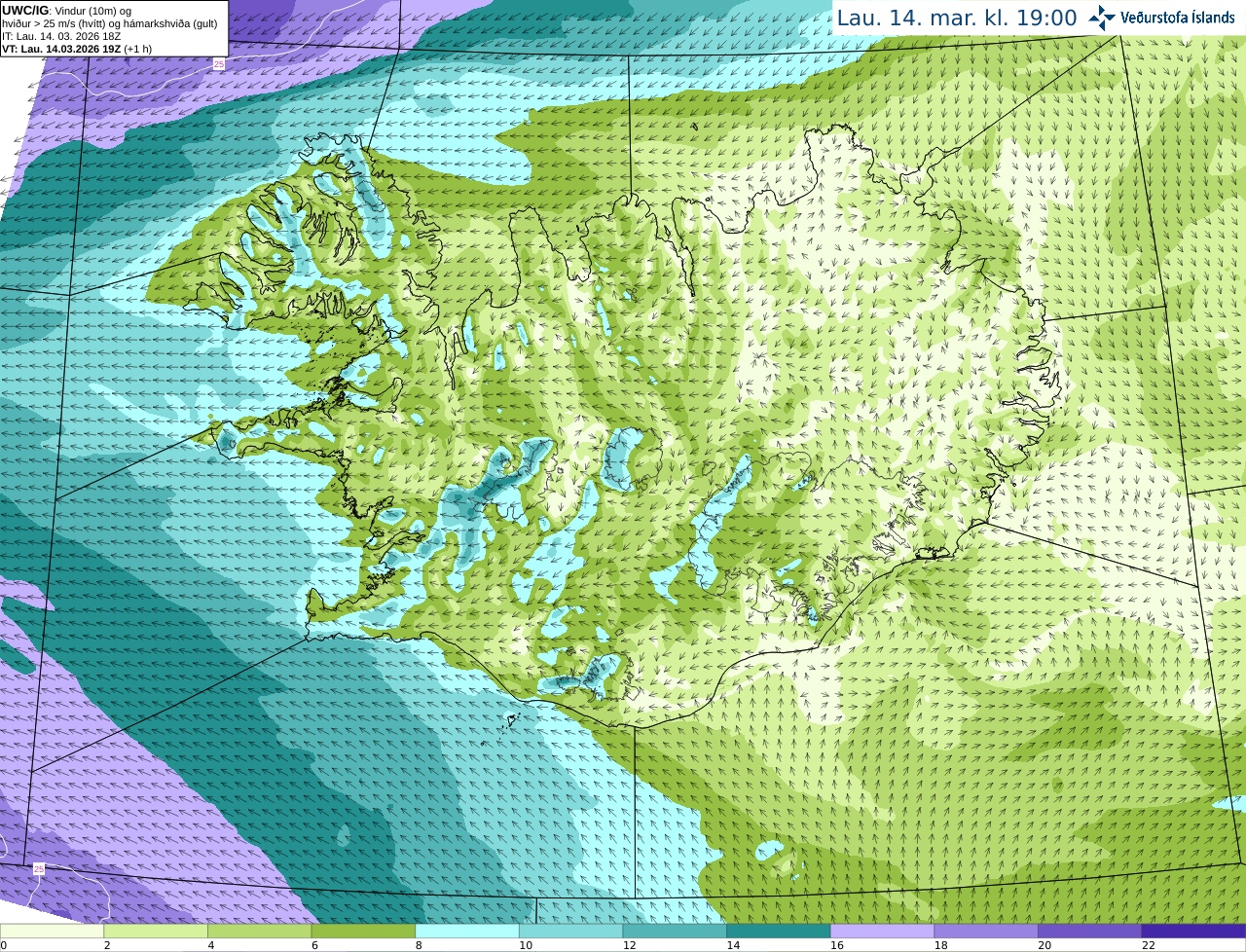Click the scale label '16' under the color bar

(836, 945)
